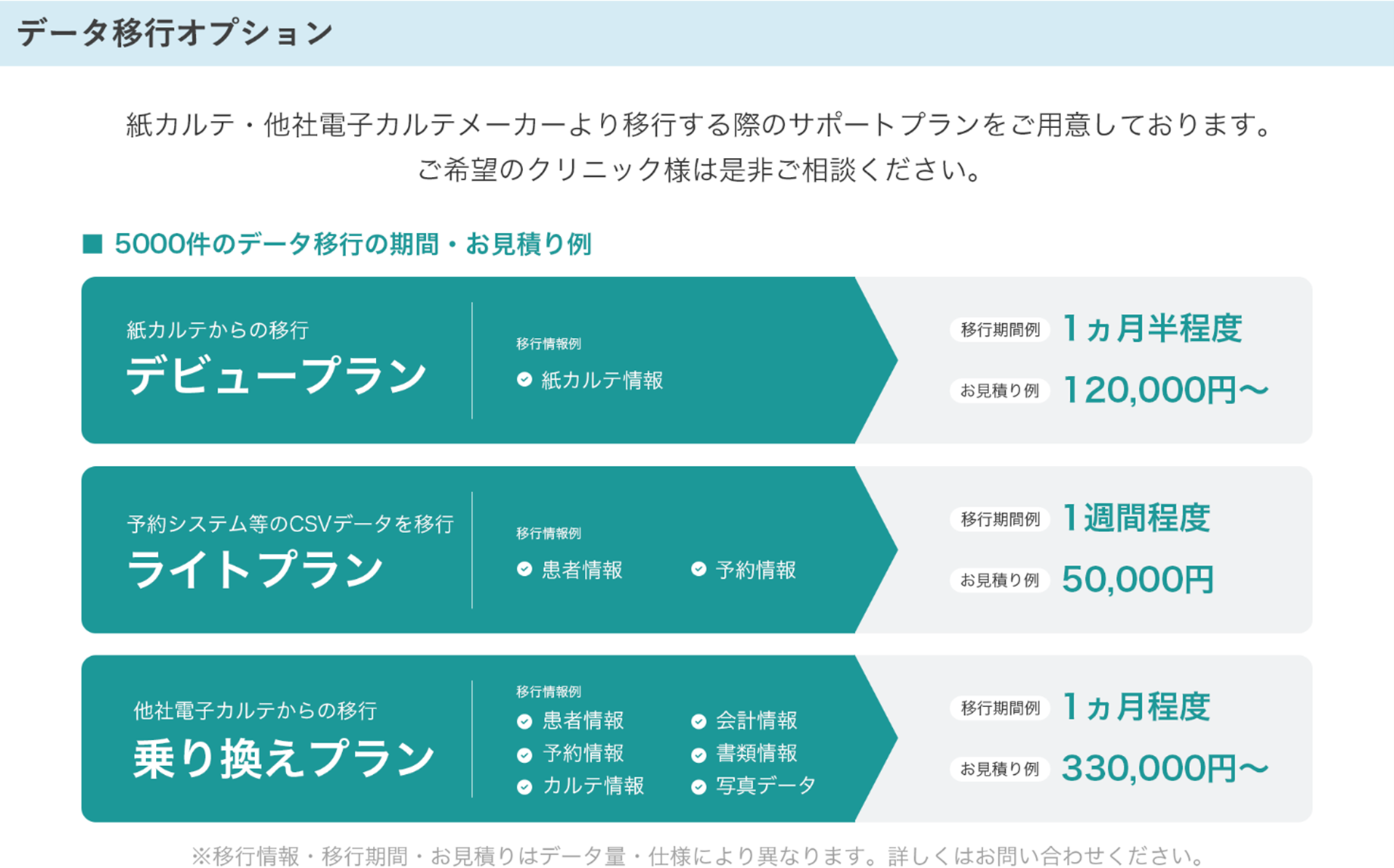This screenshot has width=1394, height=868.
Task: Click the 330,000円〜 estimate price
Action: coord(1165,769)
